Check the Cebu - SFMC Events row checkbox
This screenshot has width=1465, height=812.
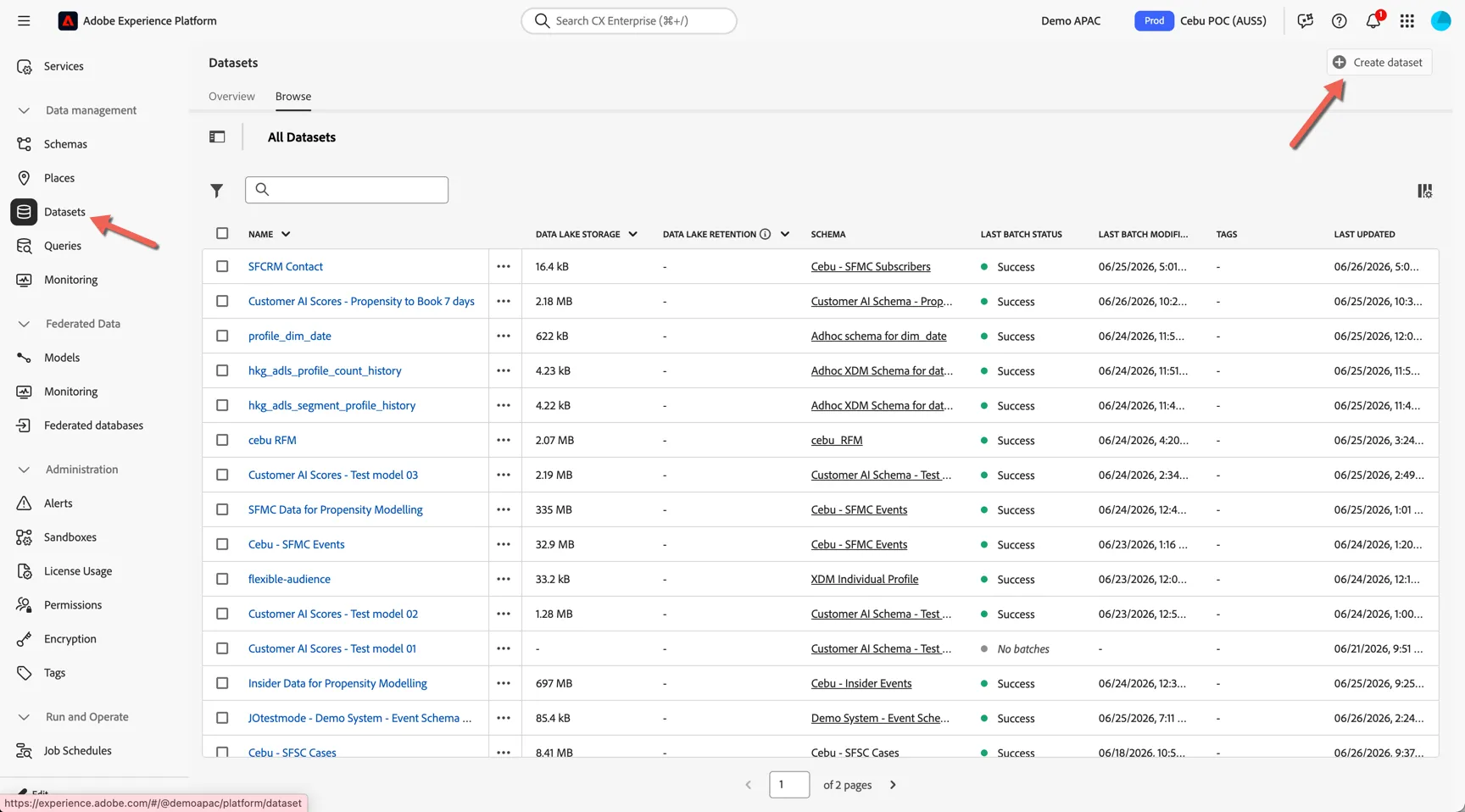222,544
